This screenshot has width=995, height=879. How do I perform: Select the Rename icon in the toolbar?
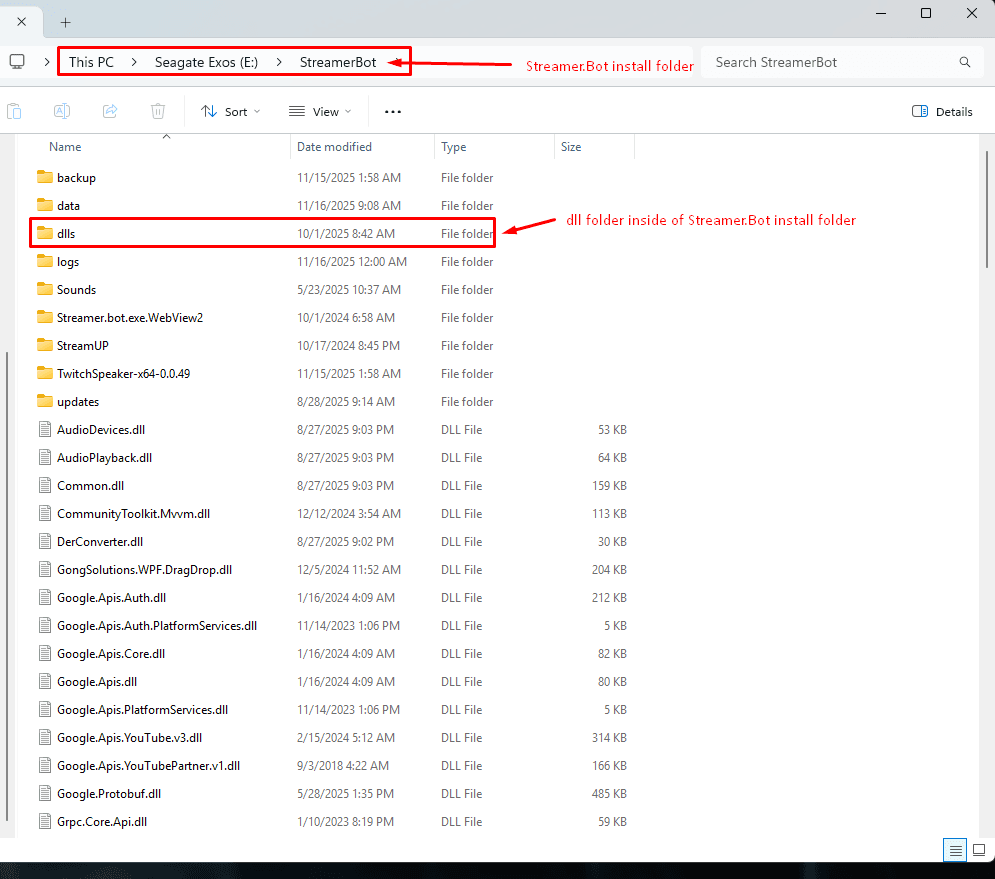62,111
